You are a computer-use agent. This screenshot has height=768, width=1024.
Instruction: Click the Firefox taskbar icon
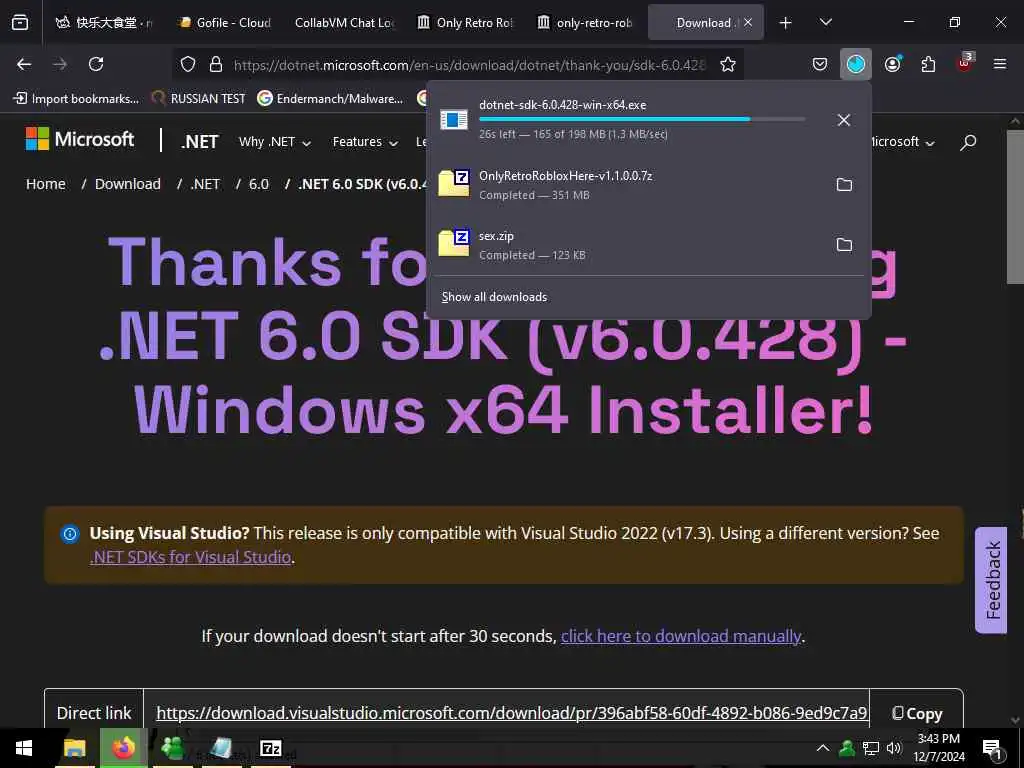[123, 748]
